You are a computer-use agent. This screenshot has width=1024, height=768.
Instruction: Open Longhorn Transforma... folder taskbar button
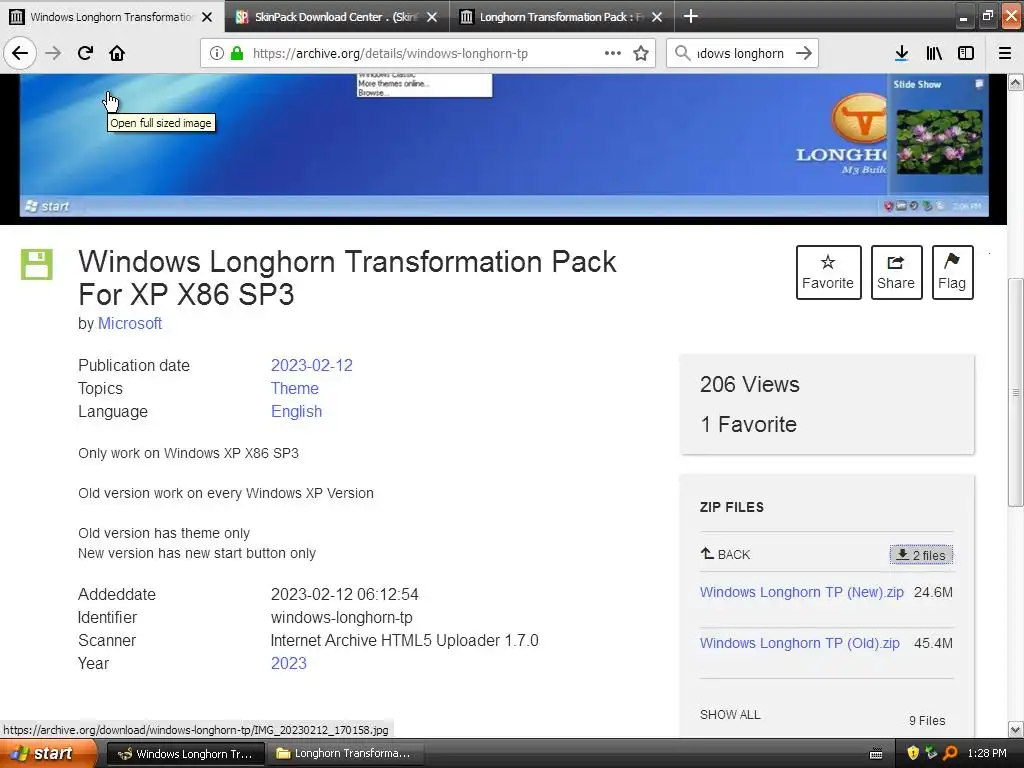(x=345, y=754)
